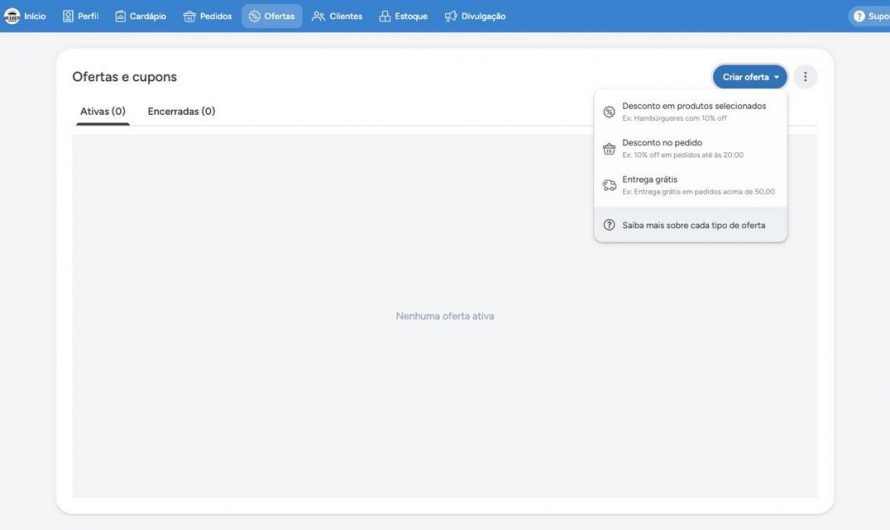Image resolution: width=890 pixels, height=530 pixels.
Task: Open the Pedidos section
Action: tap(207, 16)
